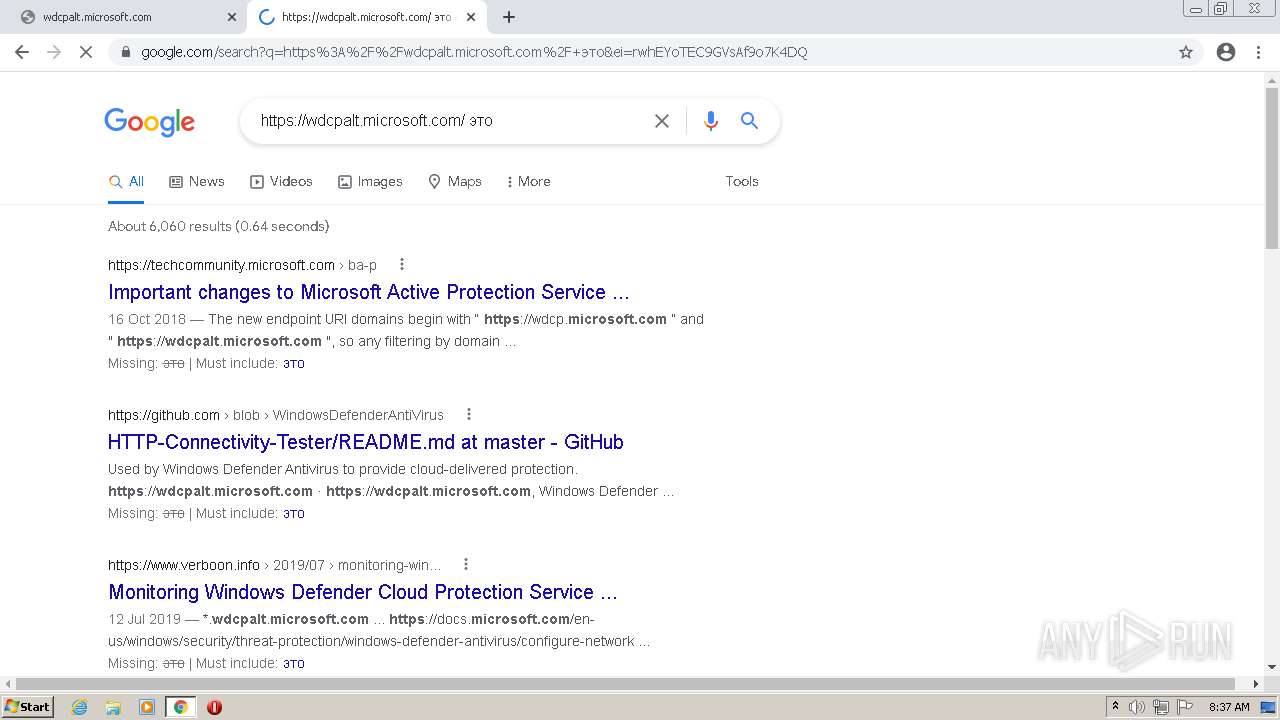Close the wdcpalt.microsoft.com tab
Image resolution: width=1280 pixels, height=720 pixels.
tap(232, 17)
